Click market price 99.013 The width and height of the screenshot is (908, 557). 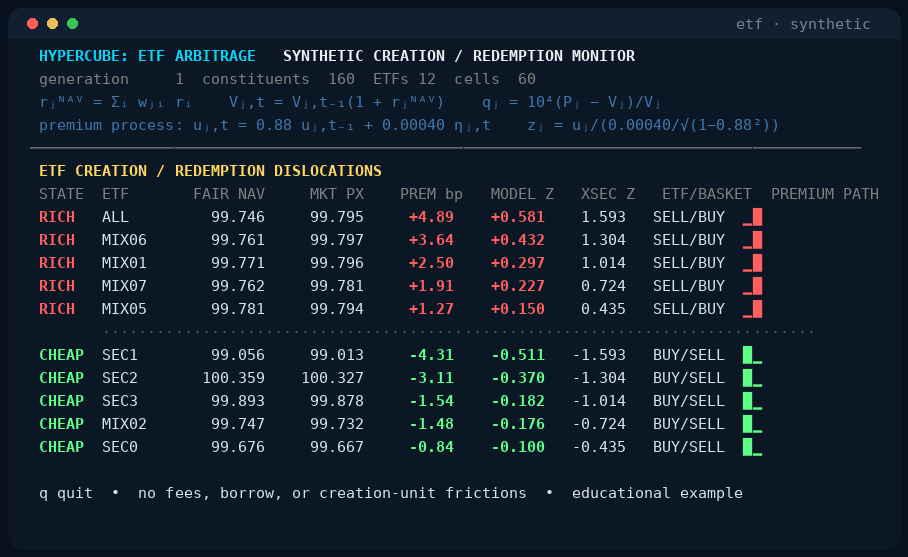coord(337,355)
